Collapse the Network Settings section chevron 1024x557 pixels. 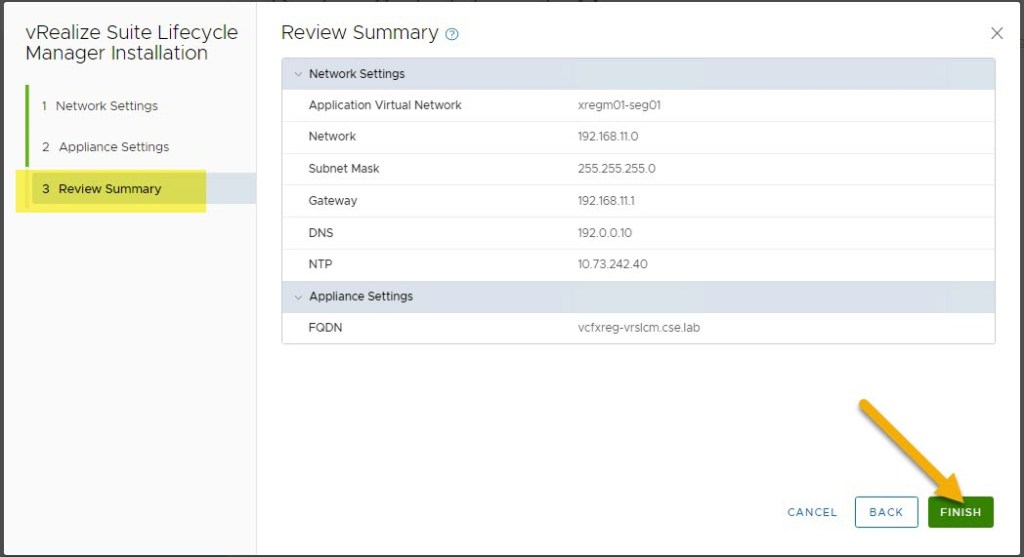coord(296,74)
